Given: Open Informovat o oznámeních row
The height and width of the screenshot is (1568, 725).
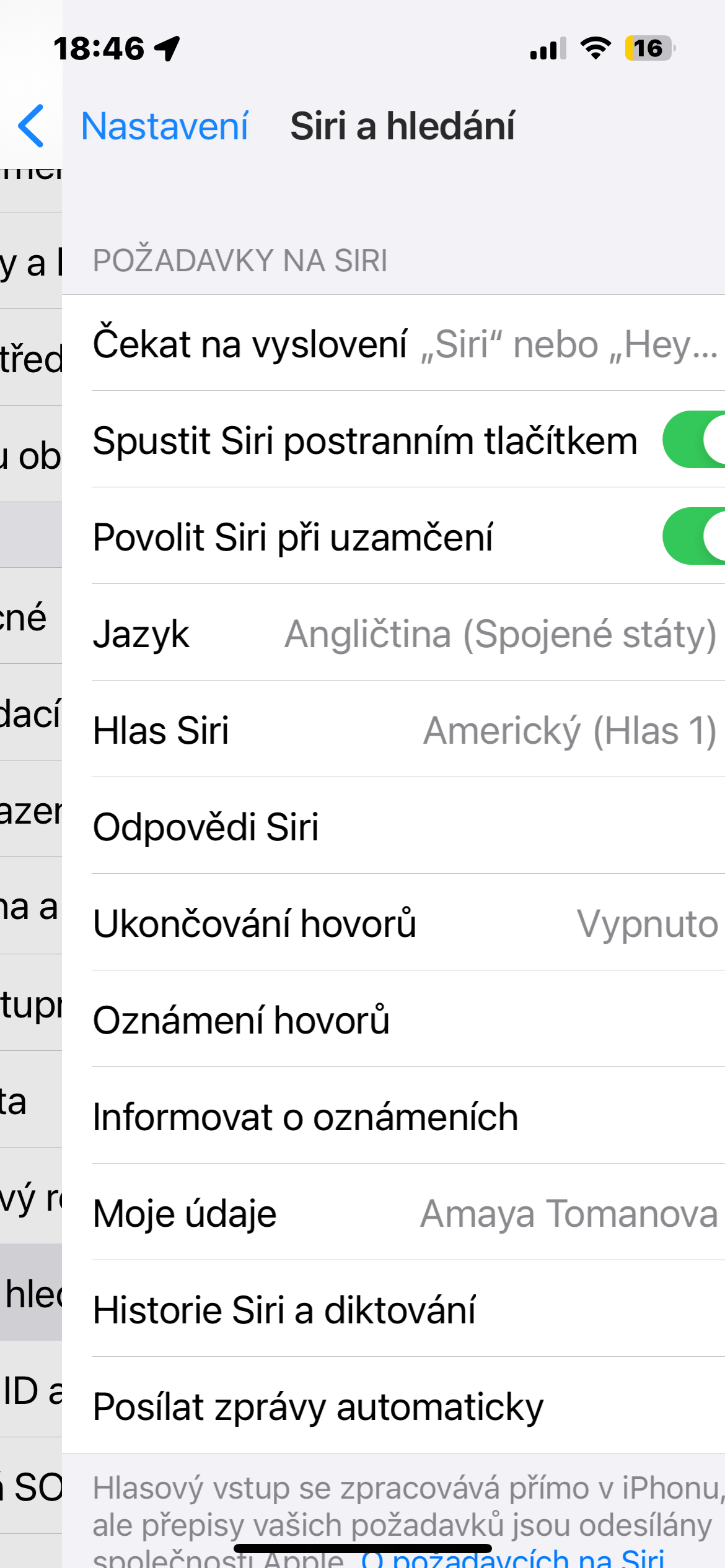Looking at the screenshot, I should point(406,1117).
